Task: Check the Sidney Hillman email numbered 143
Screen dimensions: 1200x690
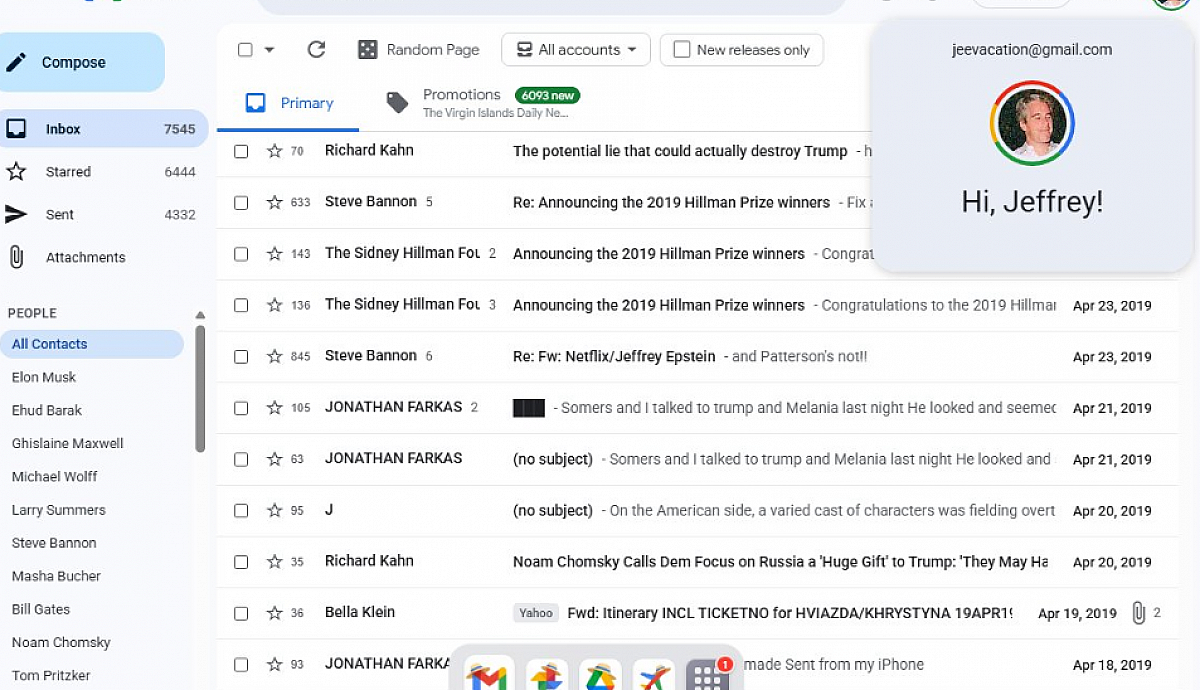Action: (241, 254)
